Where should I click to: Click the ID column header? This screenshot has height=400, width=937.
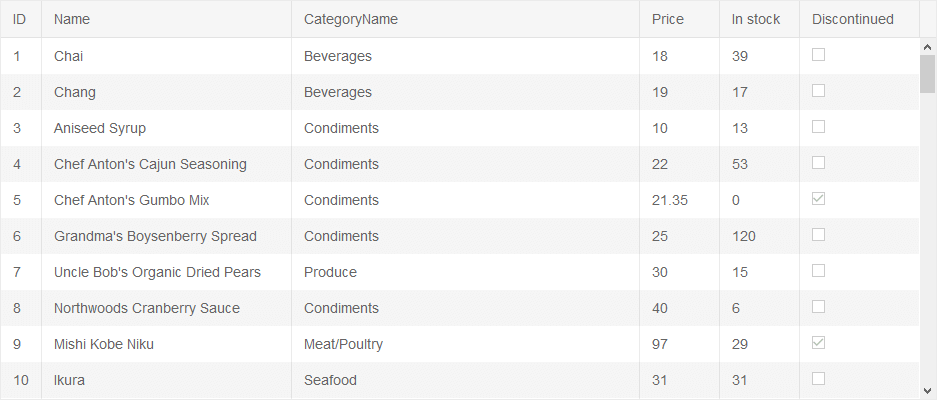(x=21, y=19)
